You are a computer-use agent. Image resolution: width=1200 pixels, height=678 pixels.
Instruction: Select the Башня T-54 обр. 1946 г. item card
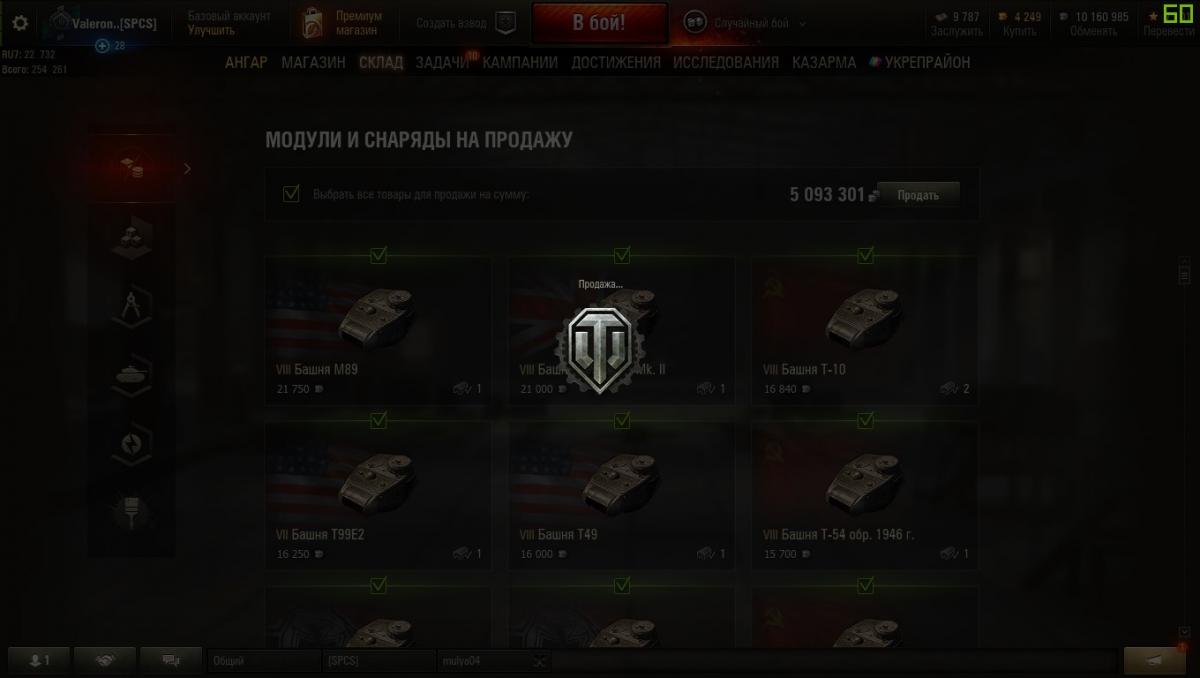[865, 496]
